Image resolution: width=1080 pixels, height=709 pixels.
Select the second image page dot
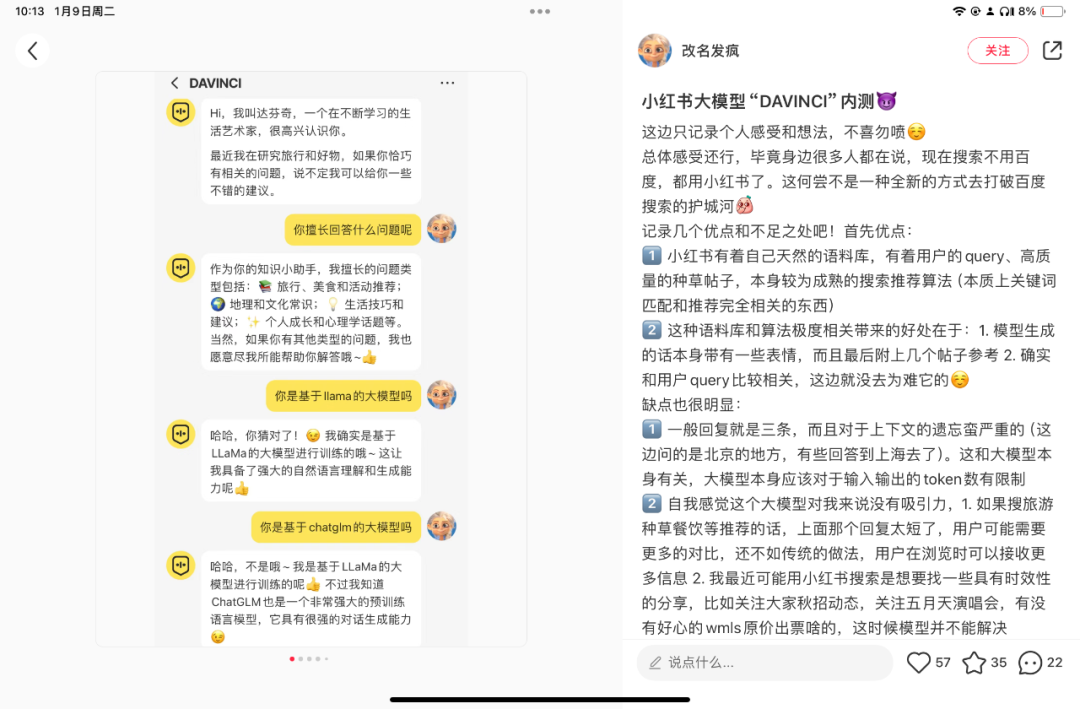pyautogui.click(x=300, y=659)
